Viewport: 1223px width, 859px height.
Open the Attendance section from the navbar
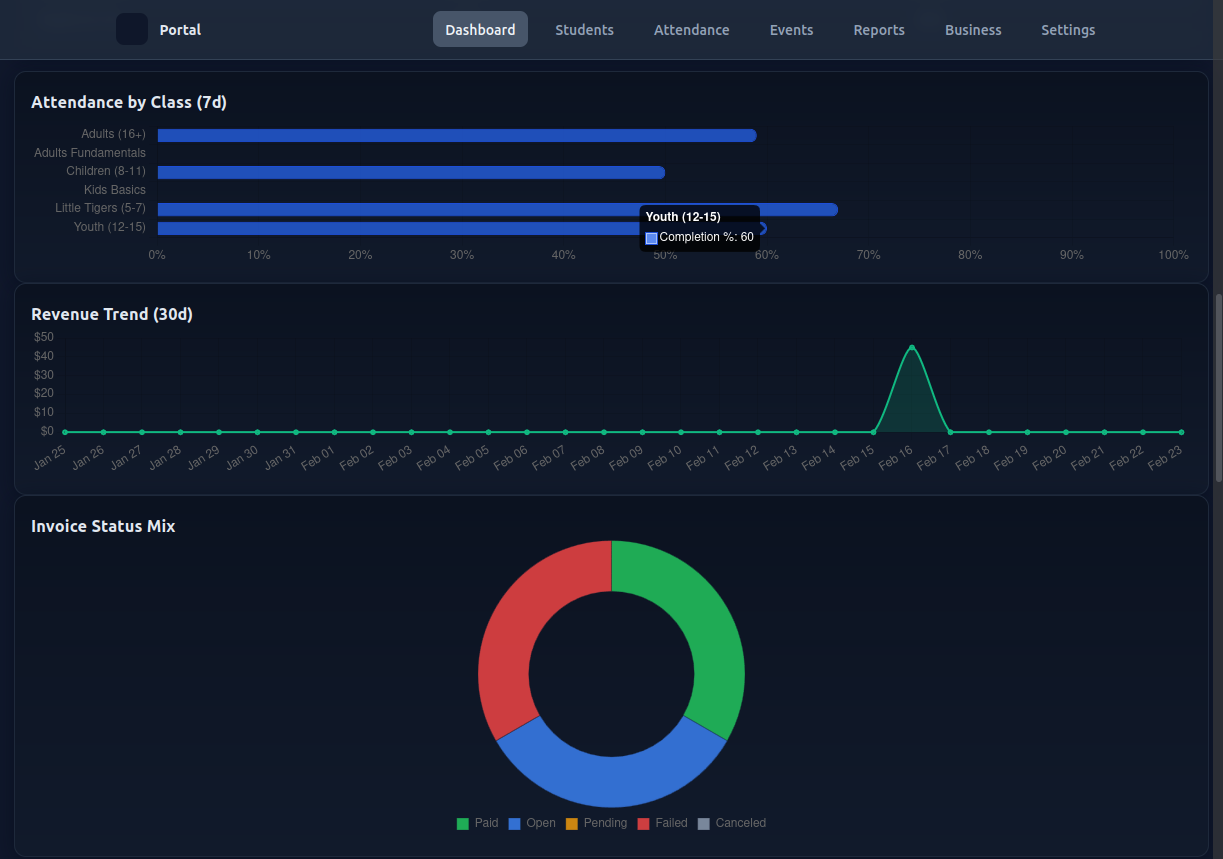(x=691, y=30)
